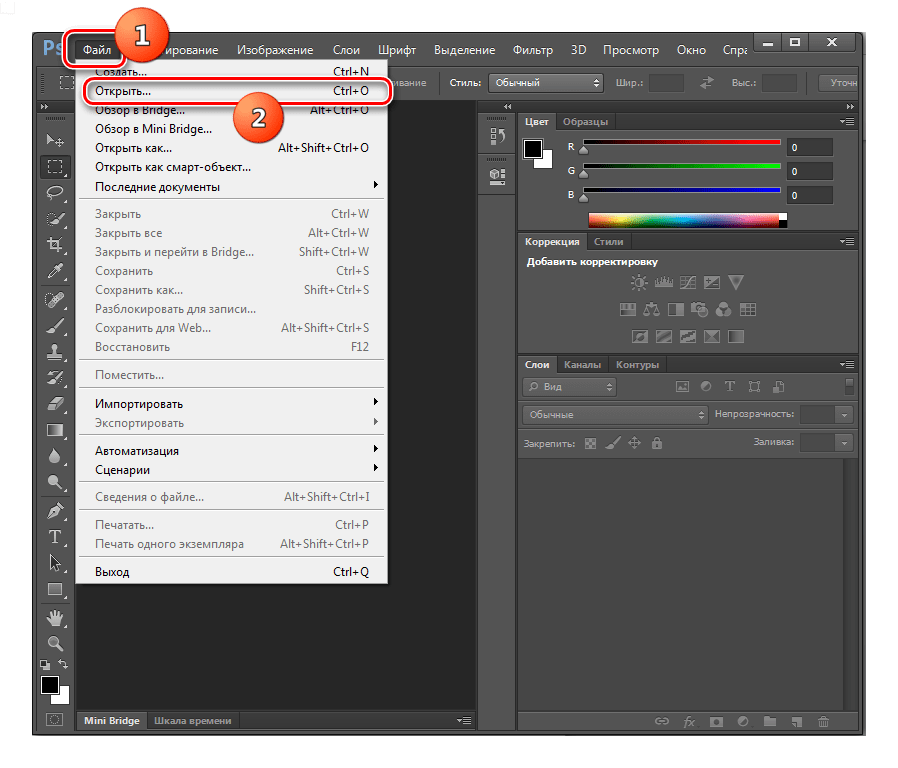Image resolution: width=898 pixels, height=768 pixels.
Task: Pick the Eyedropper tool
Action: click(x=55, y=271)
